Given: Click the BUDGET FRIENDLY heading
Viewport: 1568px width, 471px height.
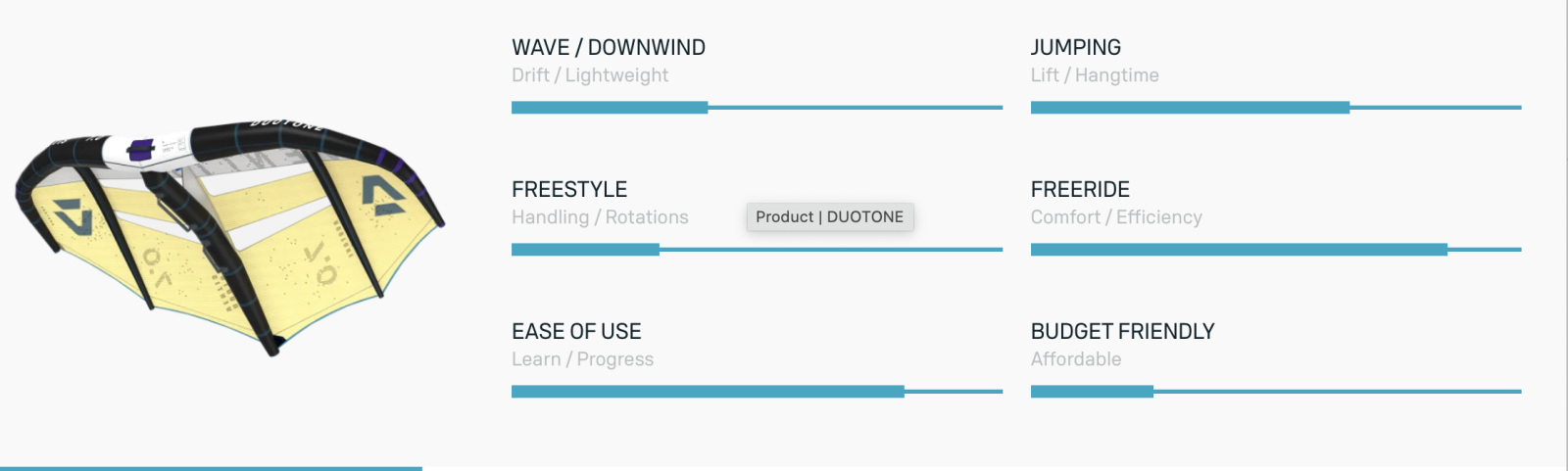Looking at the screenshot, I should coord(1123,331).
